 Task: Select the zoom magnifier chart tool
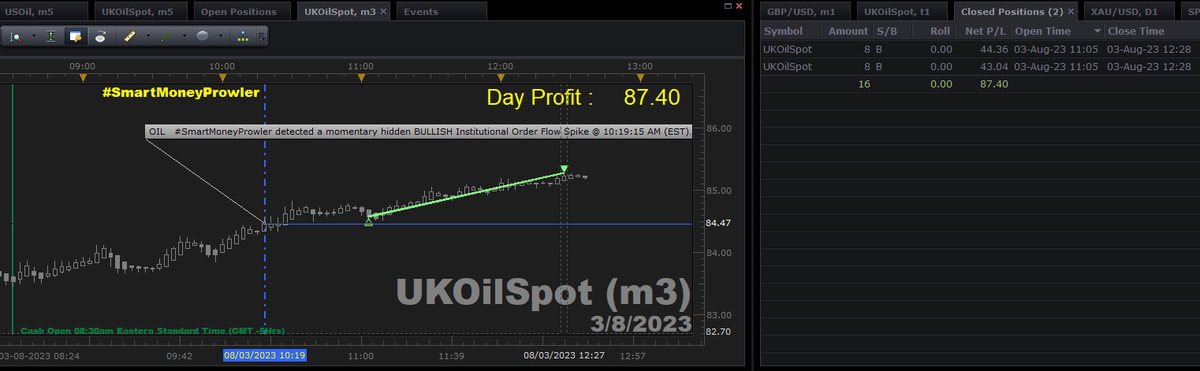[x=16, y=37]
